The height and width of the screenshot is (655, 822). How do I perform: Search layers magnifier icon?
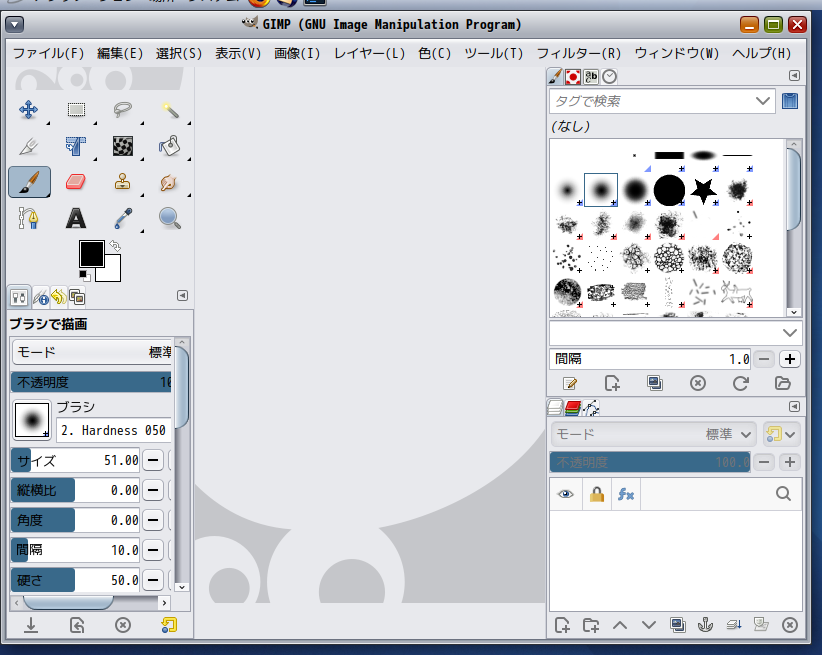tap(783, 493)
